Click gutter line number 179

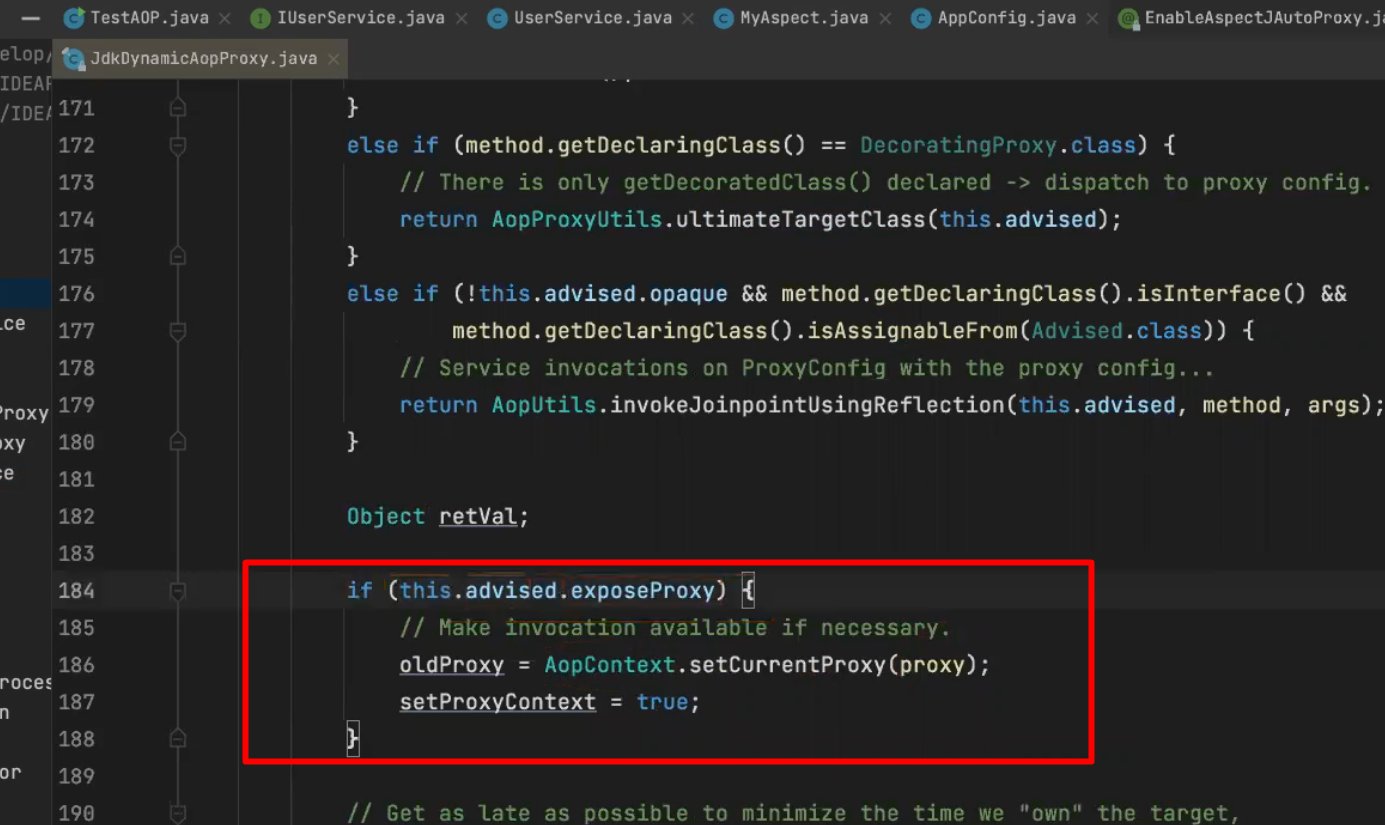pyautogui.click(x=77, y=405)
